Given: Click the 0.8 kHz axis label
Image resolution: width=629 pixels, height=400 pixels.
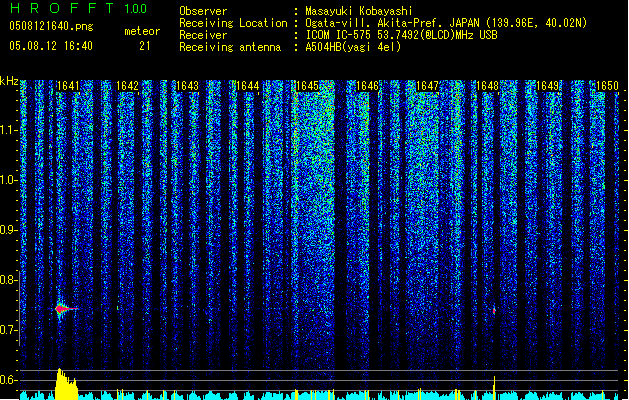Looking at the screenshot, I should [8, 280].
